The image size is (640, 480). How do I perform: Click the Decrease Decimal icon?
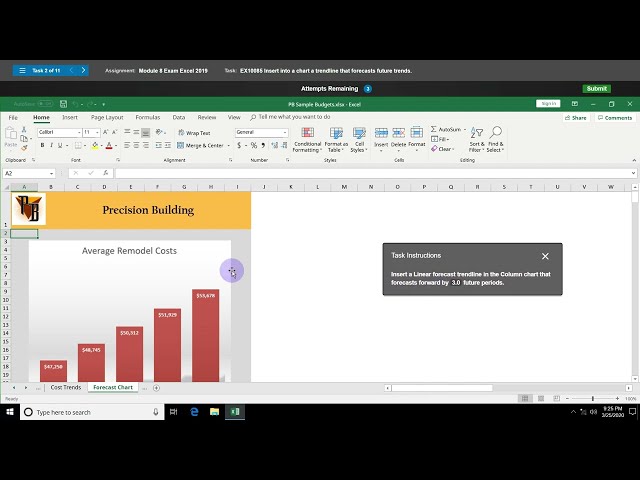pos(283,145)
